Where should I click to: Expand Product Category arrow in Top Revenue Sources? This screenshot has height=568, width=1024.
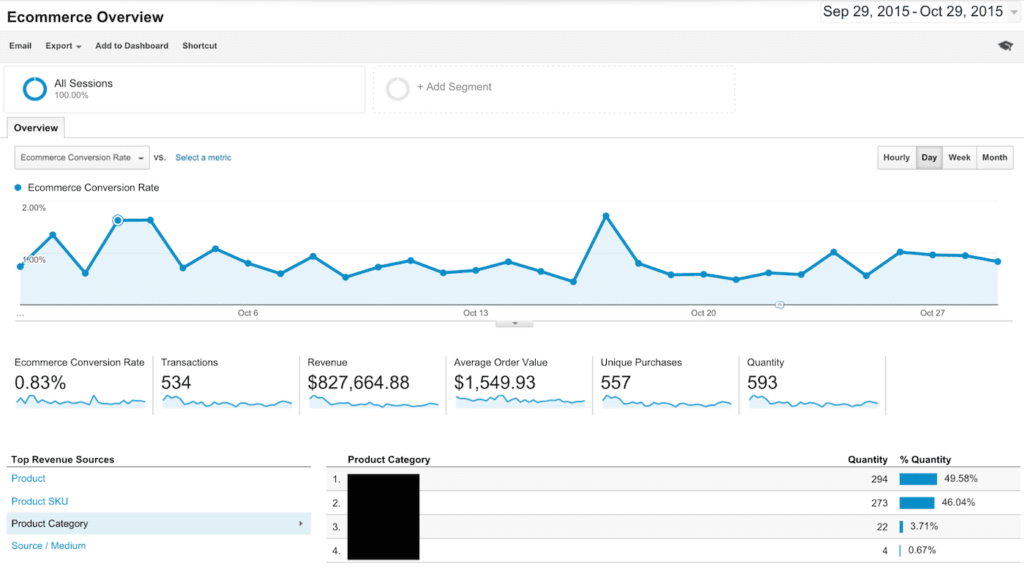click(300, 524)
